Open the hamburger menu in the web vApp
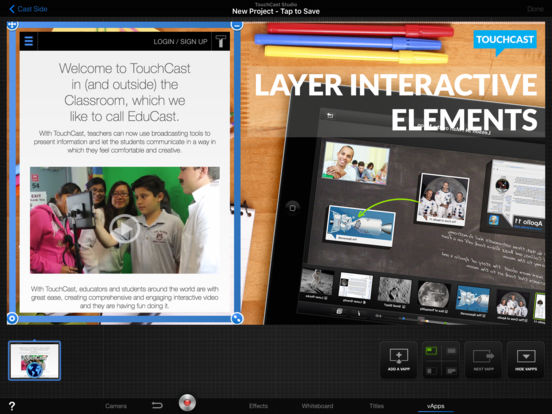This screenshot has height=414, width=552. (x=29, y=41)
